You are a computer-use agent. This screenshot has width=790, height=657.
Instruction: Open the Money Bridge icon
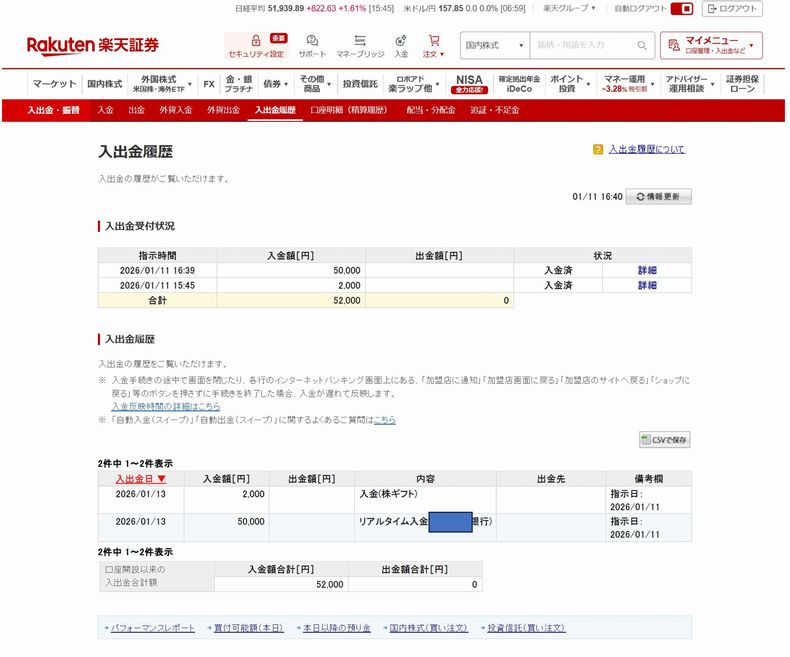click(360, 40)
